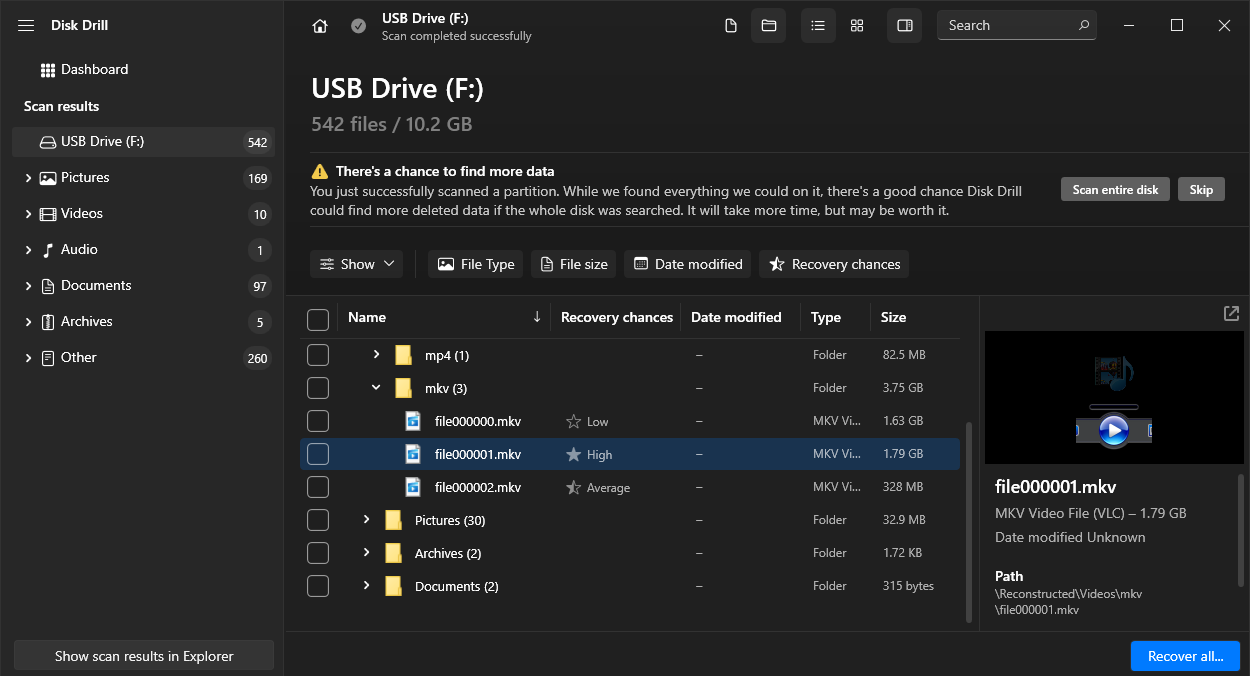Click the mkv folder icon
Image resolution: width=1250 pixels, height=677 pixels.
tap(403, 388)
